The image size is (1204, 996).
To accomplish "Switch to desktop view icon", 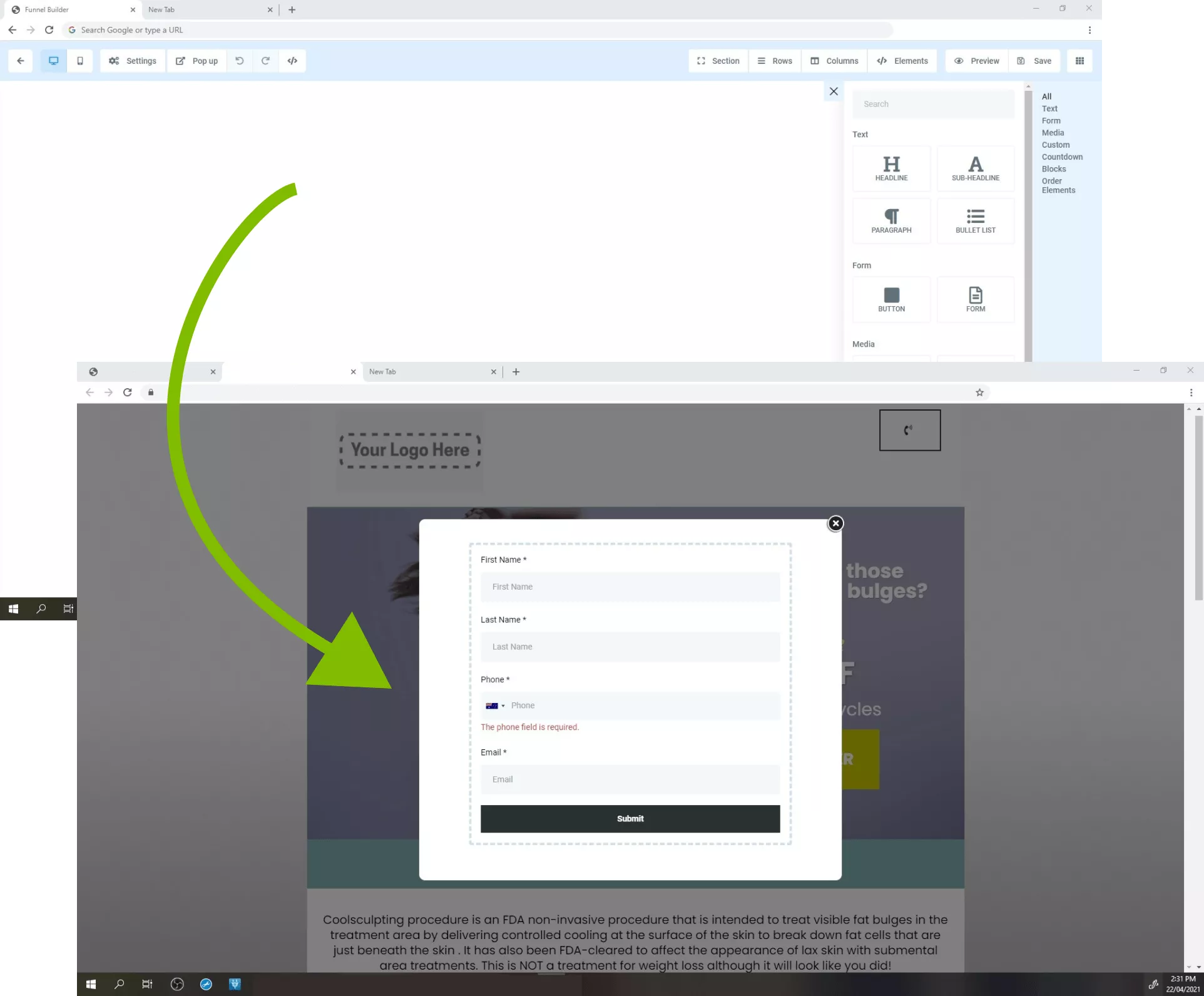I will pos(54,61).
